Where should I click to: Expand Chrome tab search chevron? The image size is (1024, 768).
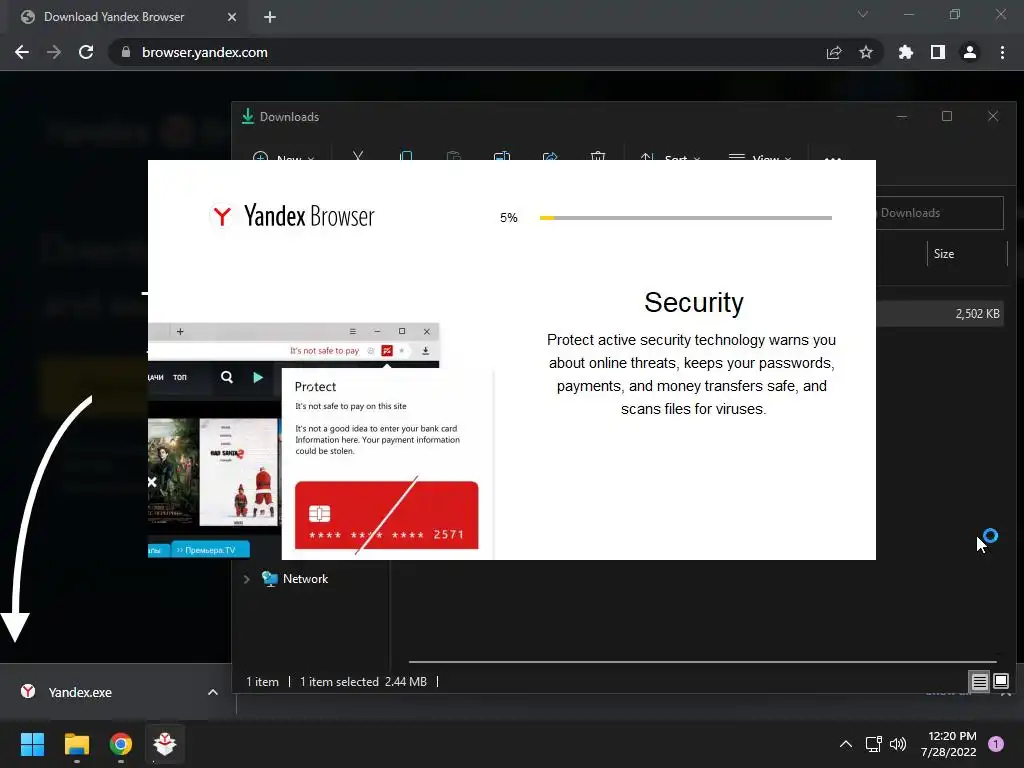point(863,14)
